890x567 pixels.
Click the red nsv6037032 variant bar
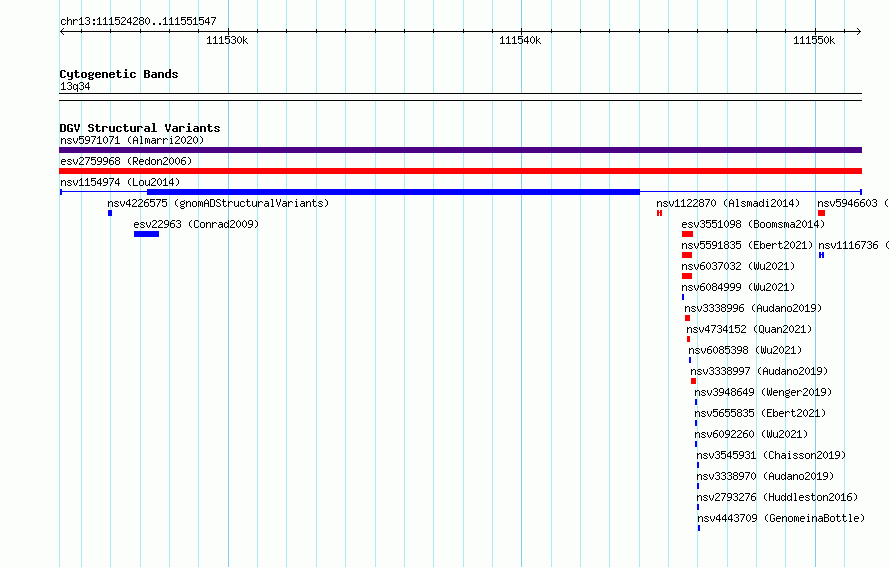click(x=687, y=276)
